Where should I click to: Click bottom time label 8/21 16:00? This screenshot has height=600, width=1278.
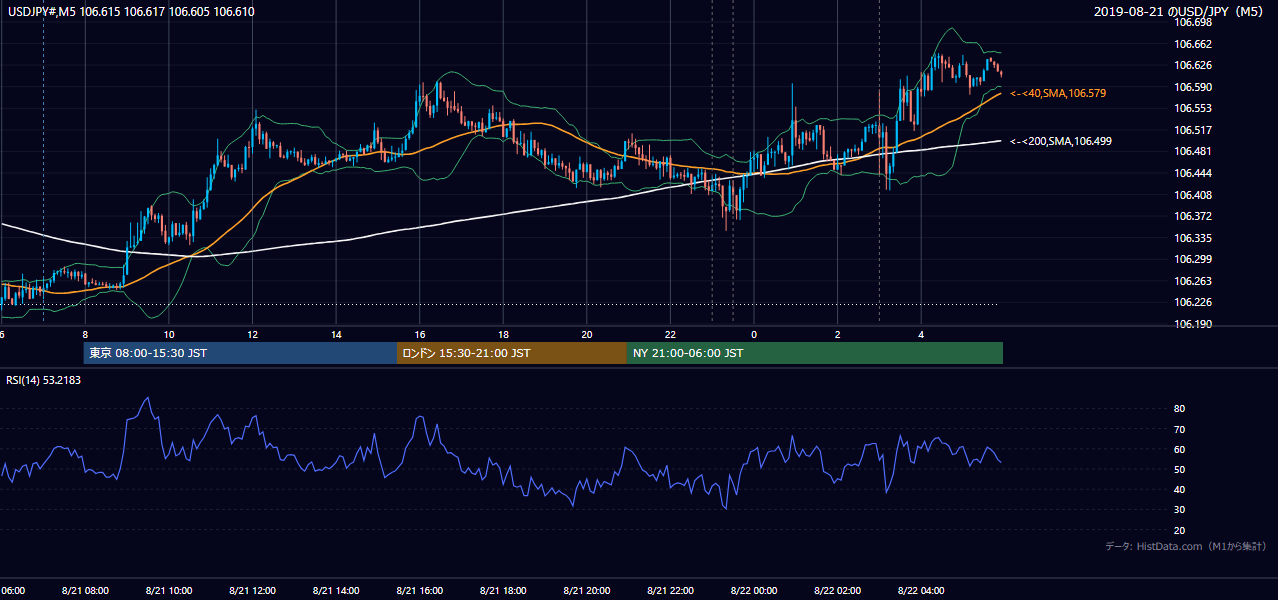(420, 591)
